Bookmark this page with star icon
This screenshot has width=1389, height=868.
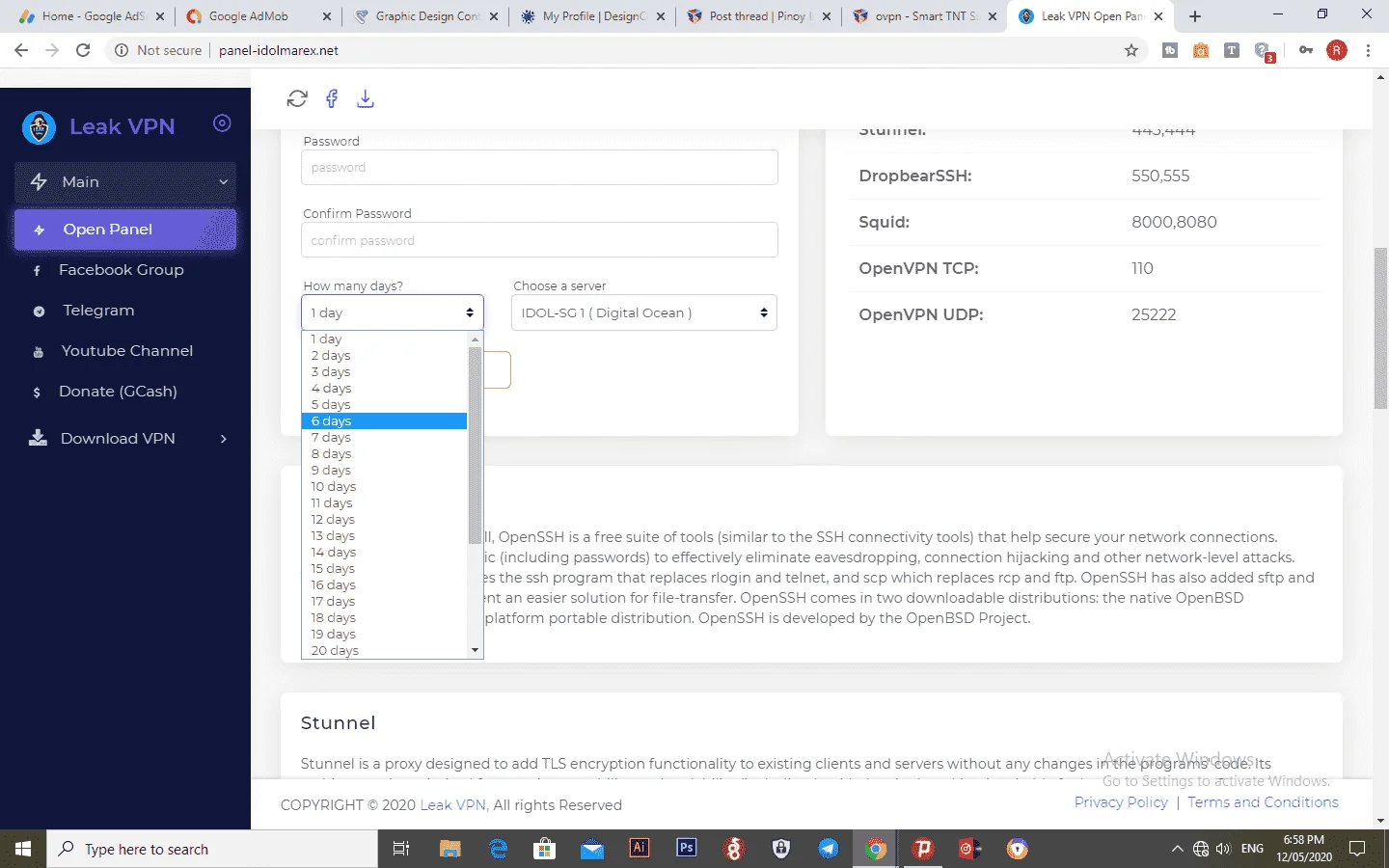(x=1131, y=50)
